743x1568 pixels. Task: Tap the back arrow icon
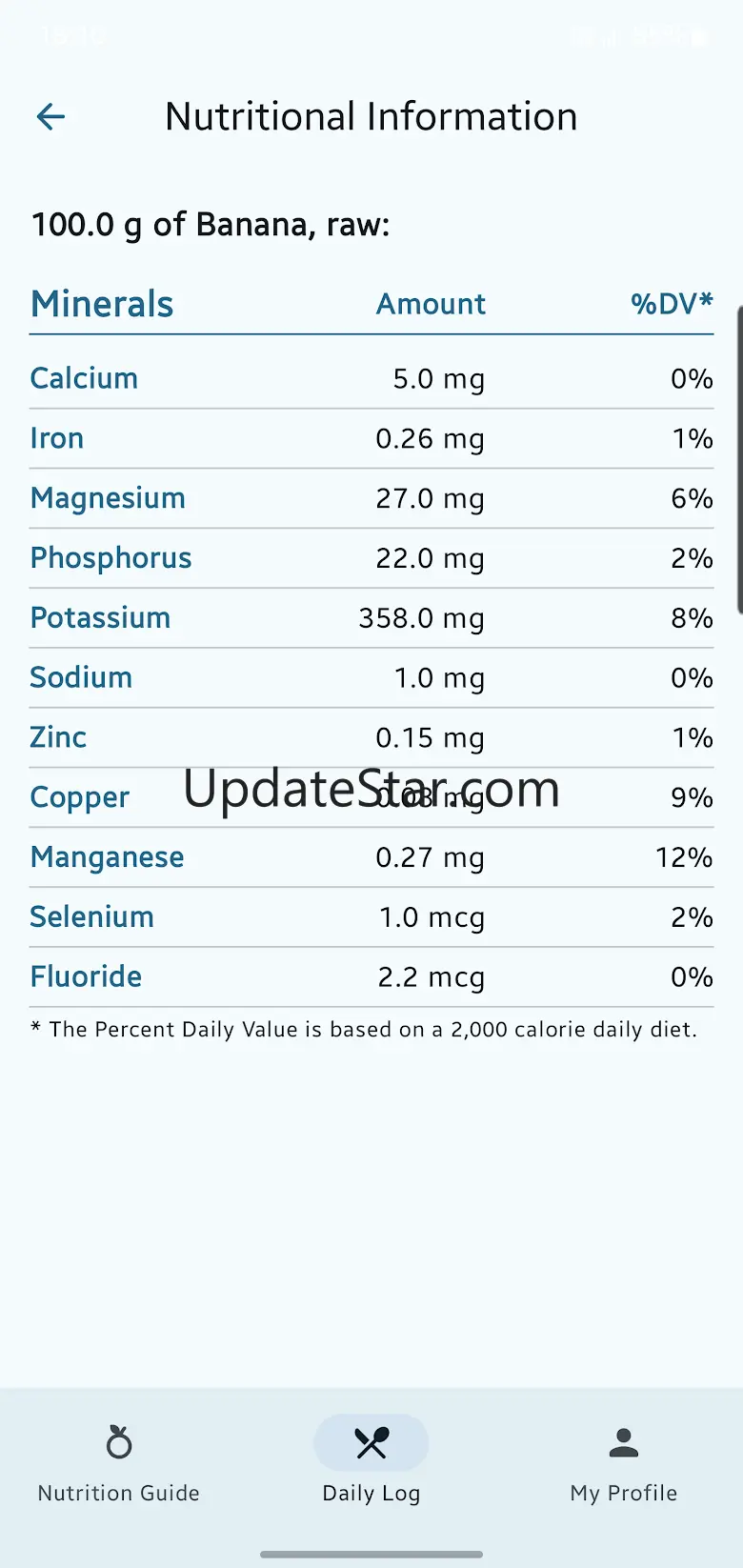50,117
